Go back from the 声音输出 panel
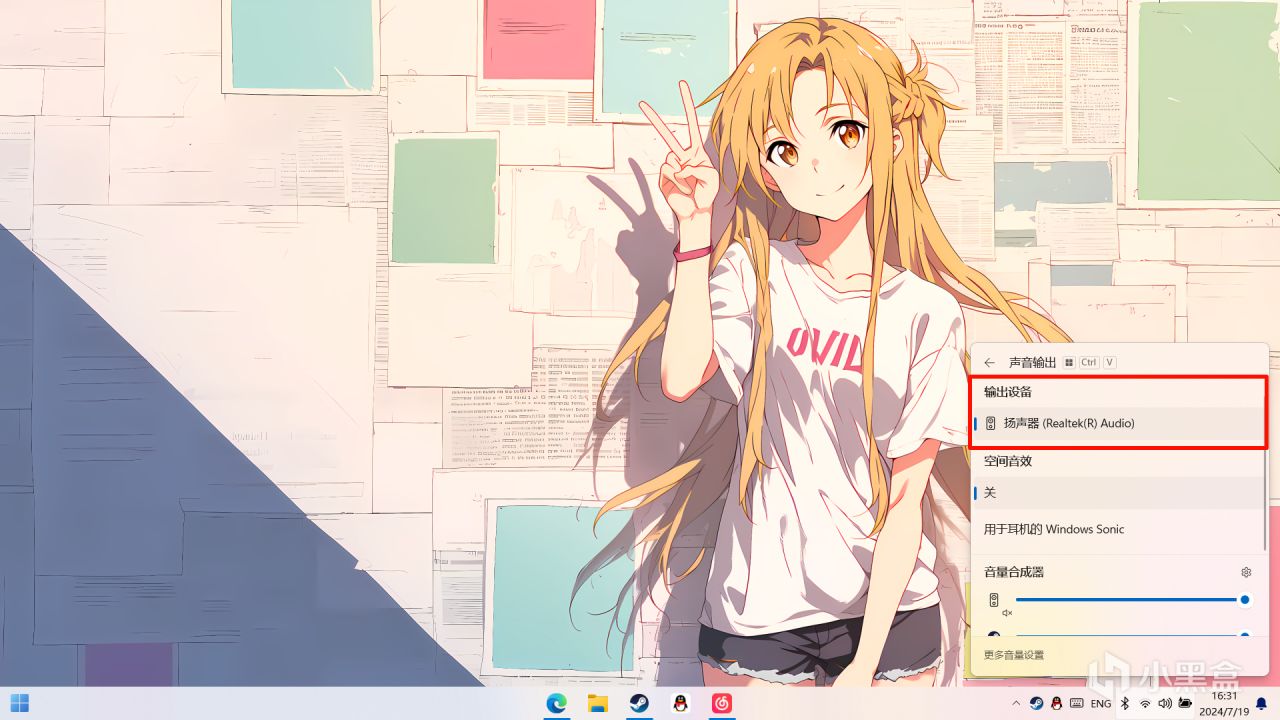 coord(990,363)
